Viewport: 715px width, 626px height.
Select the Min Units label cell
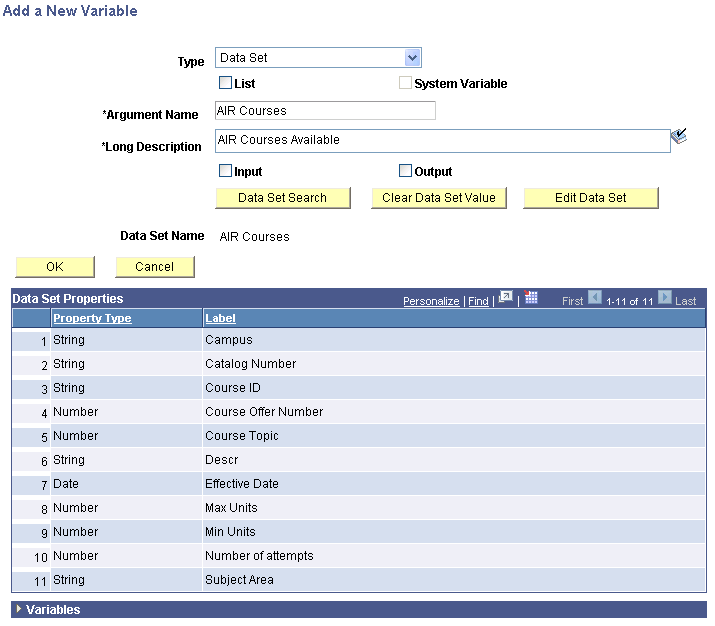click(454, 532)
